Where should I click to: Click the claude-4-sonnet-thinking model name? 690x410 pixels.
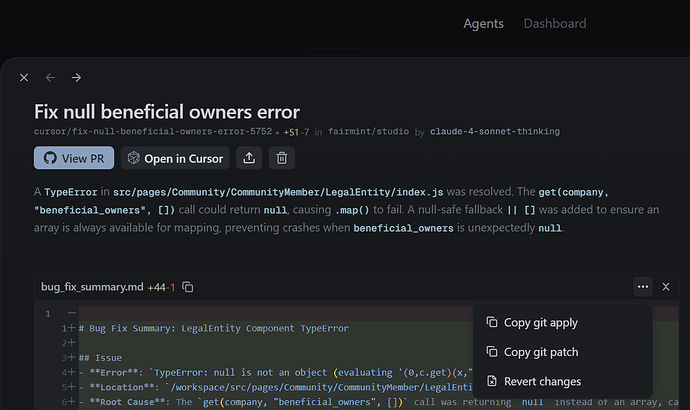pos(495,132)
